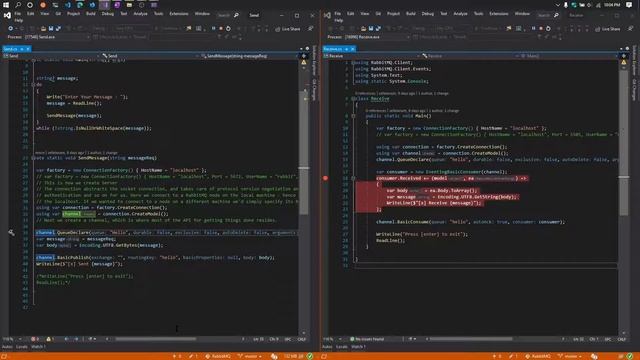This screenshot has height=360, width=640.
Task: Click Live Share in Receive window
Action: point(608,29)
